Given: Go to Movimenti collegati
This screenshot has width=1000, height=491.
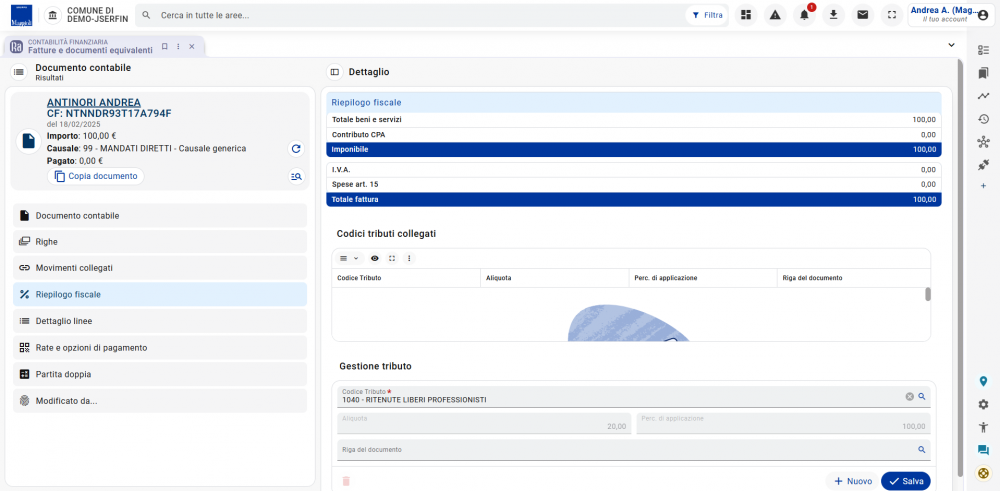Looking at the screenshot, I should pyautogui.click(x=159, y=268).
